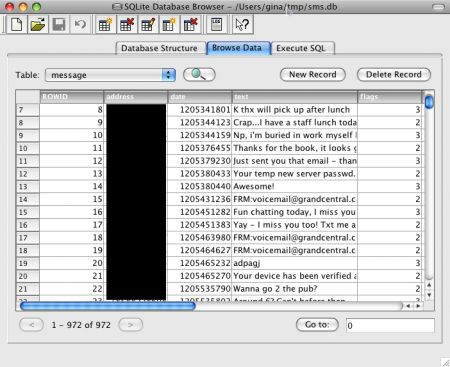
Task: Click the Create Table toolbar icon
Action: (x=105, y=25)
